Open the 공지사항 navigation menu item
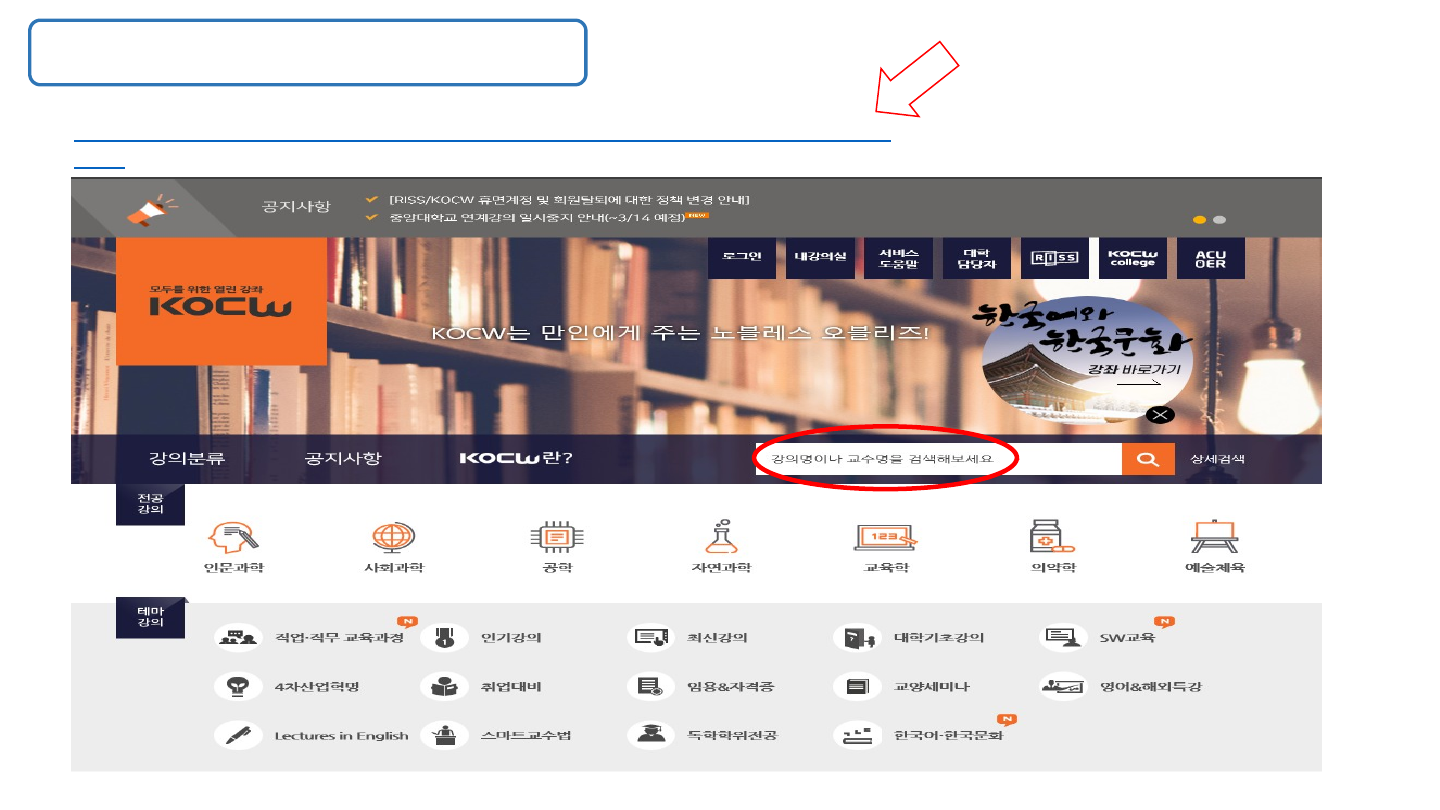Viewport: 1440px width, 810px height. tap(342, 459)
